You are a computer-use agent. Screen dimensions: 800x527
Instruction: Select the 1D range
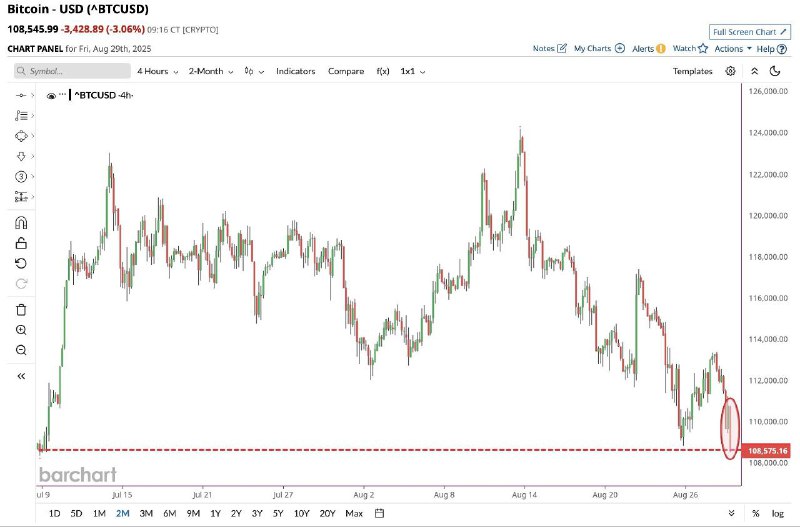pyautogui.click(x=54, y=513)
